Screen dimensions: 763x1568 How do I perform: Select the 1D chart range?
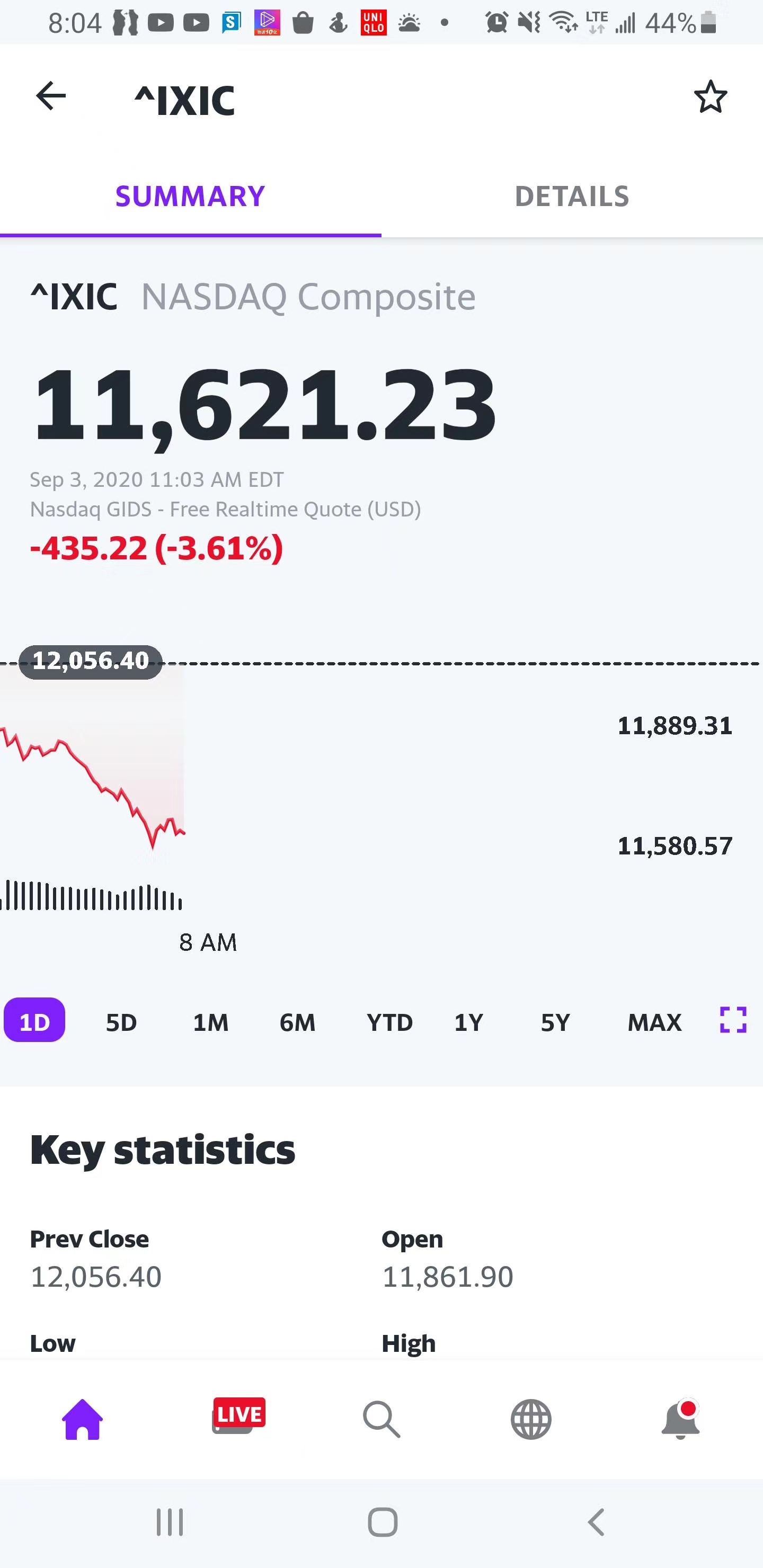point(35,1021)
